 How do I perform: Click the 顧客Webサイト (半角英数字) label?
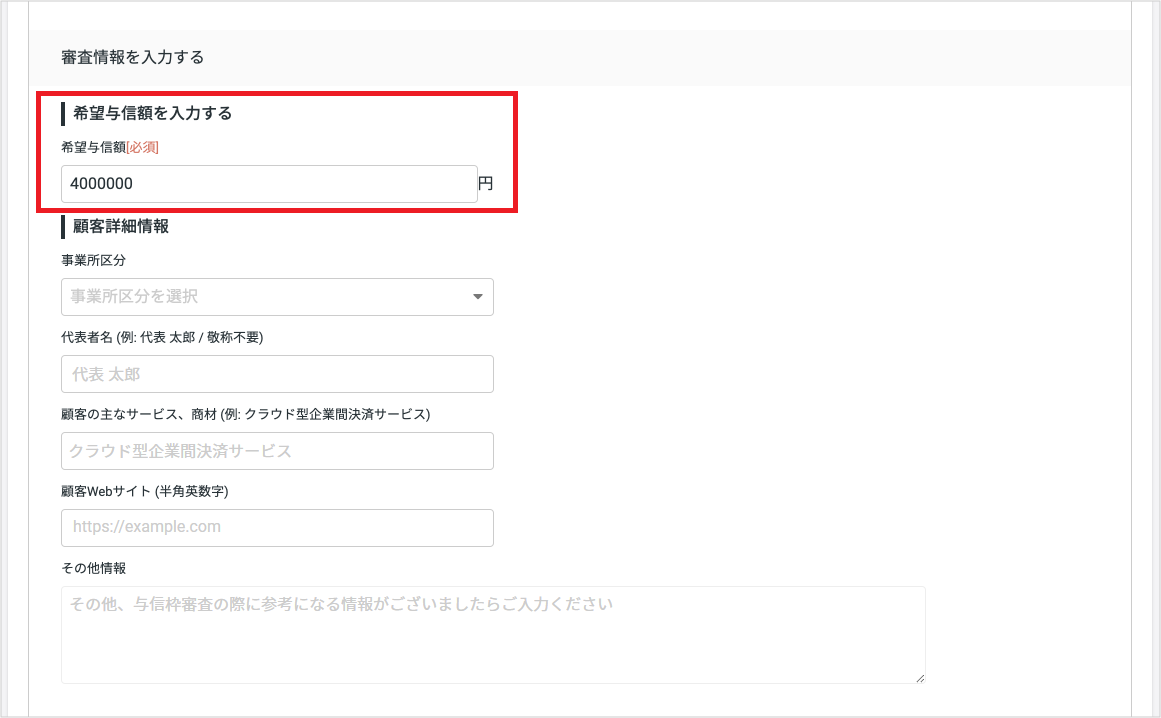(x=144, y=491)
